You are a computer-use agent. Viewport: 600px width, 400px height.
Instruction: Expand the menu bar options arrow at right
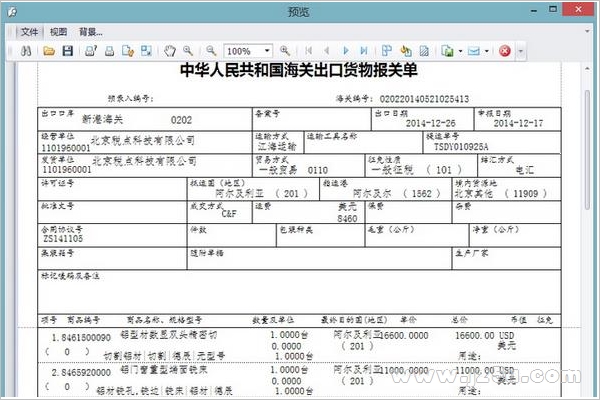pos(587,31)
